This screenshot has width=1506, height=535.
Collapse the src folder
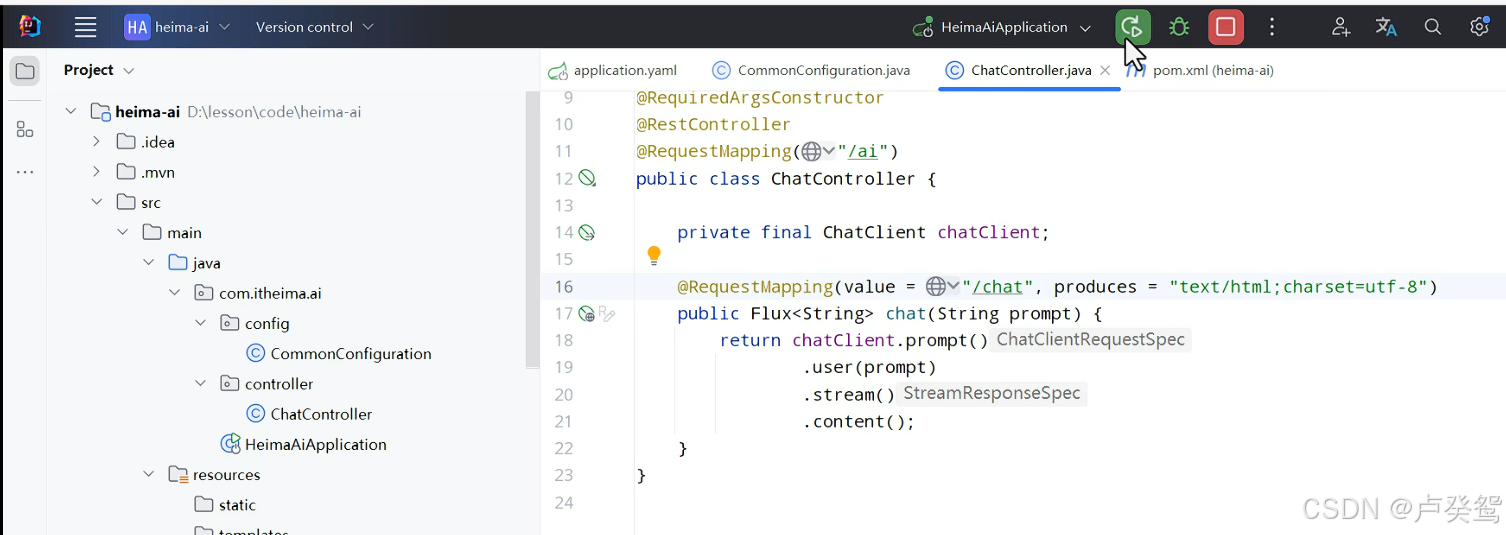click(x=97, y=202)
